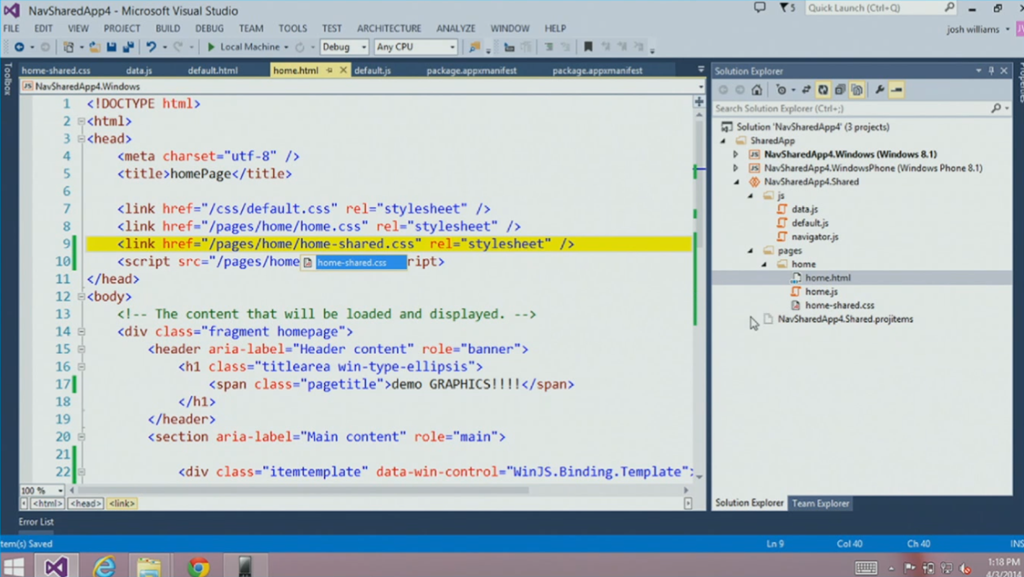Collapse the body element at line 12
This screenshot has height=577, width=1024.
(x=81, y=296)
